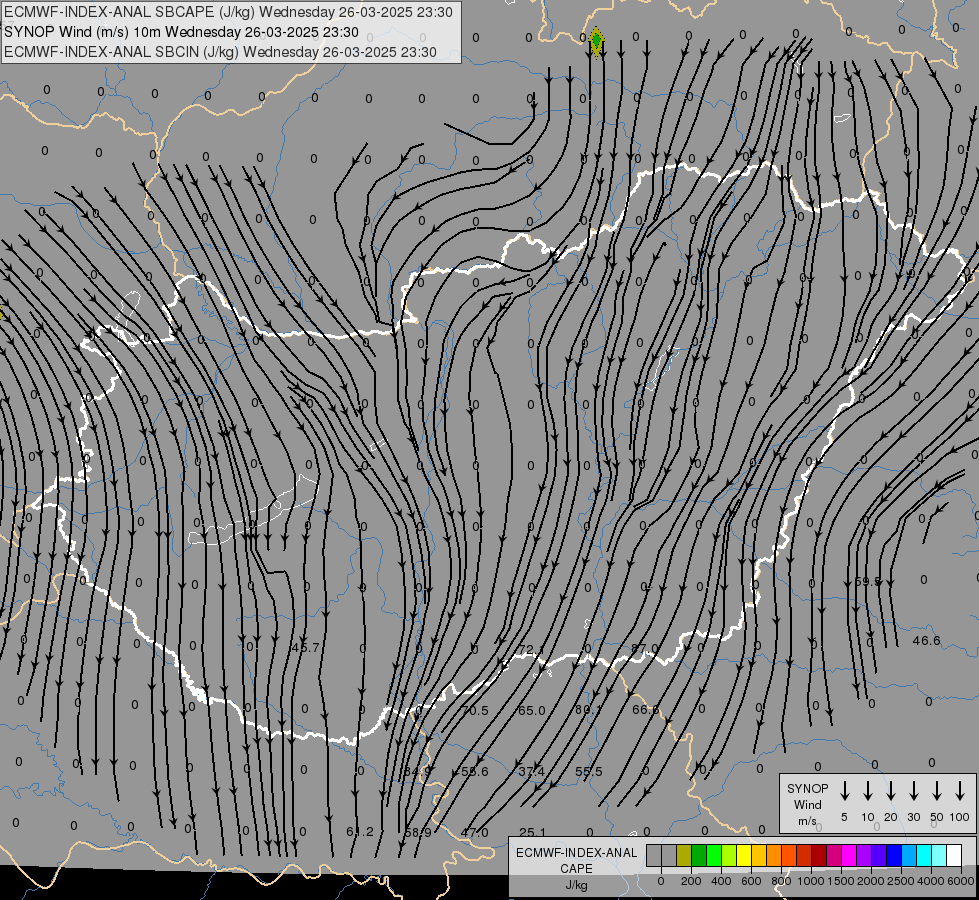This screenshot has width=979, height=900.
Task: Click the 55.5 value on the map
Action: click(589, 771)
